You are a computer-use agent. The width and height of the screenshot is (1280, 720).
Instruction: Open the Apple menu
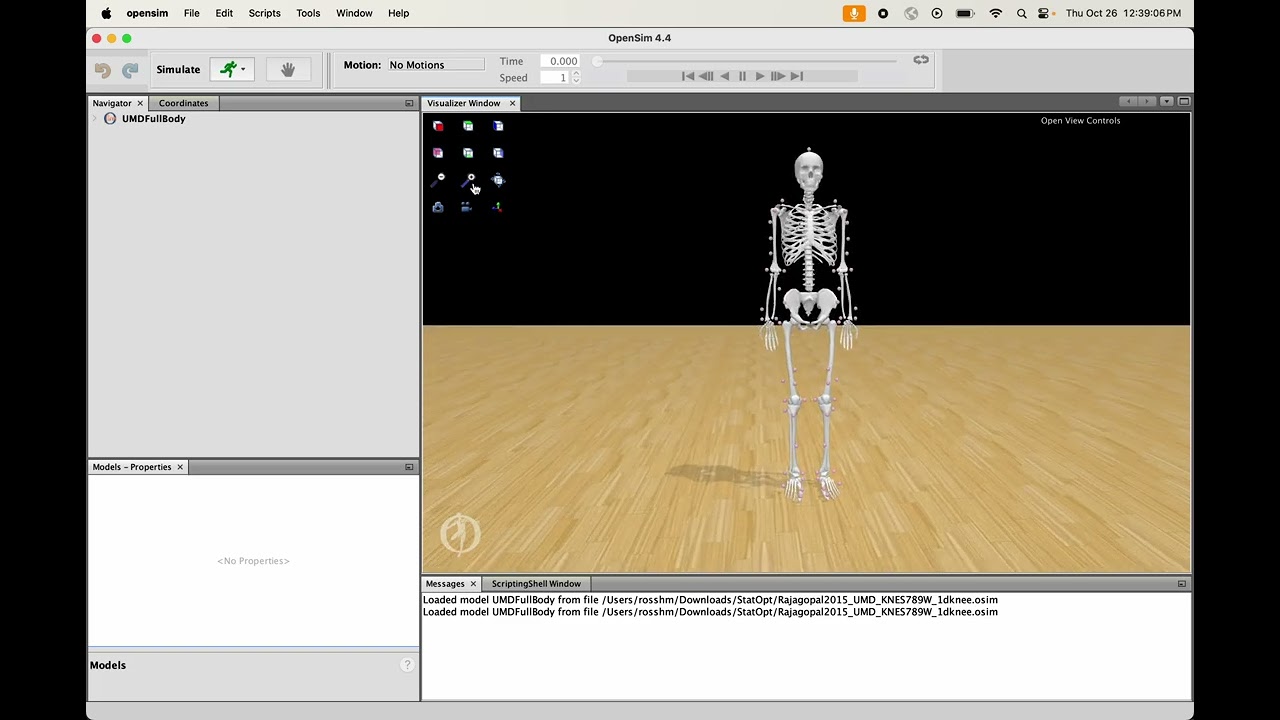106,13
